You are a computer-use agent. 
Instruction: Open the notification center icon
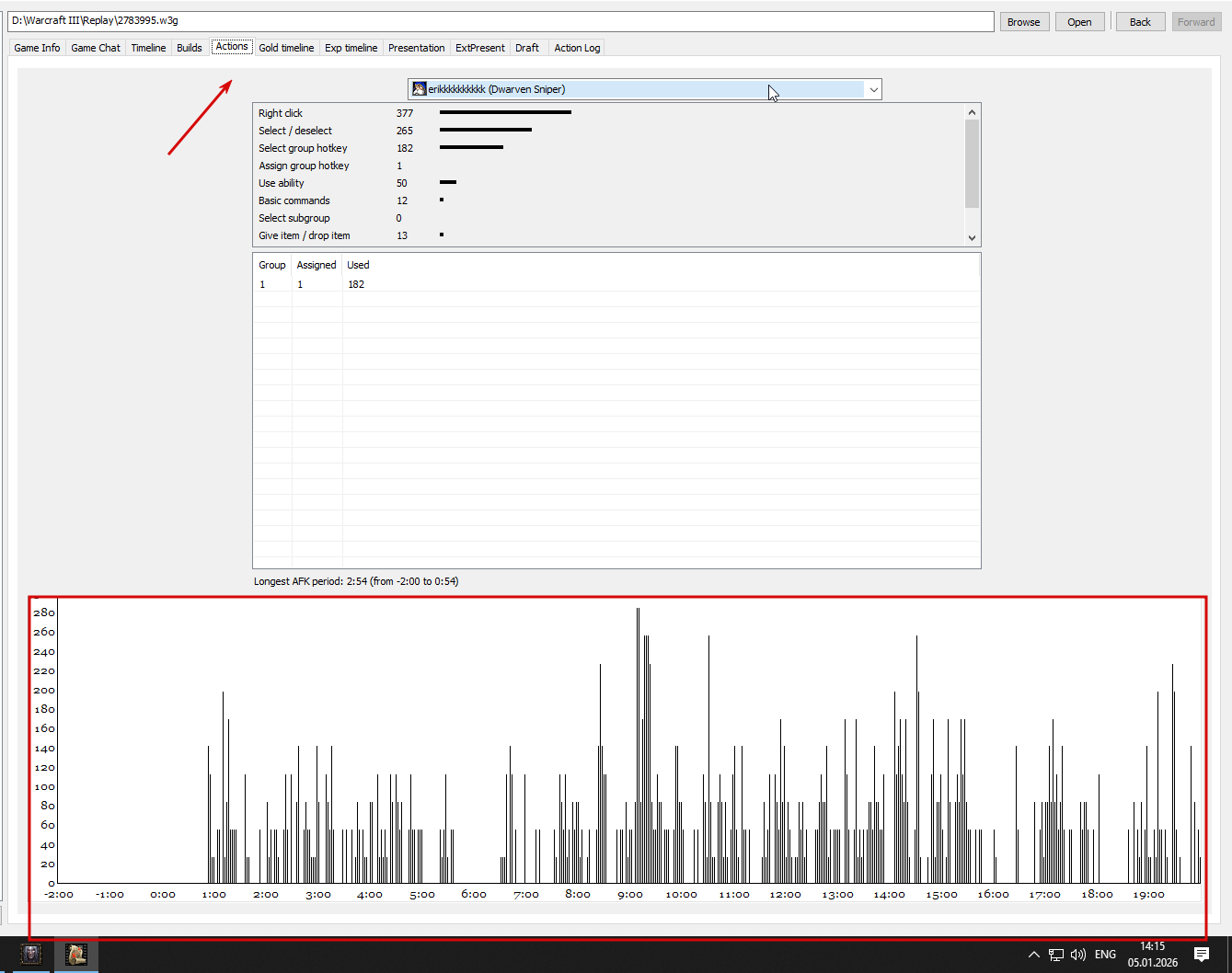pyautogui.click(x=1202, y=955)
